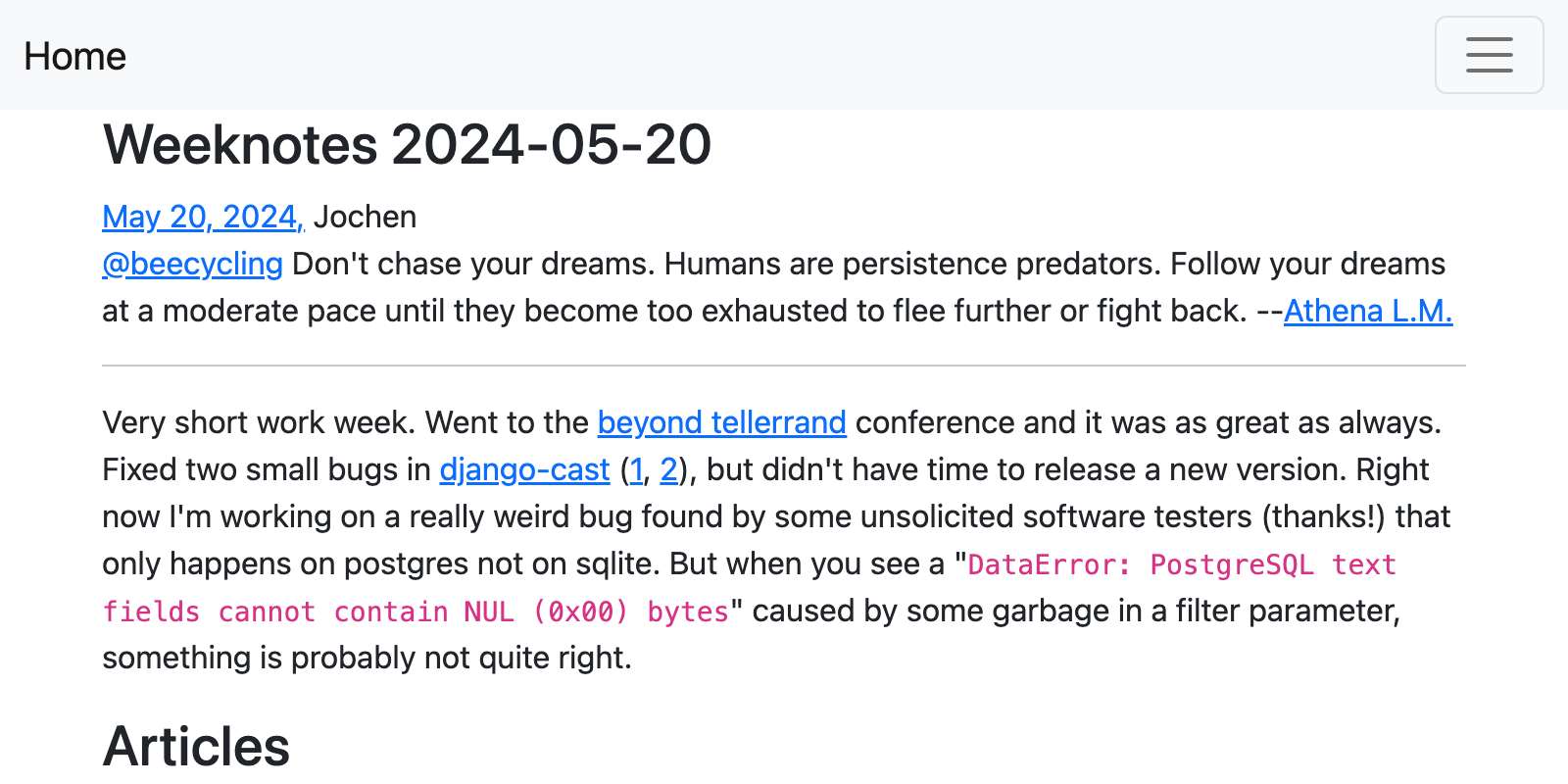The width and height of the screenshot is (1568, 784).
Task: Open the May 20, 2024 date link
Action: [x=203, y=217]
